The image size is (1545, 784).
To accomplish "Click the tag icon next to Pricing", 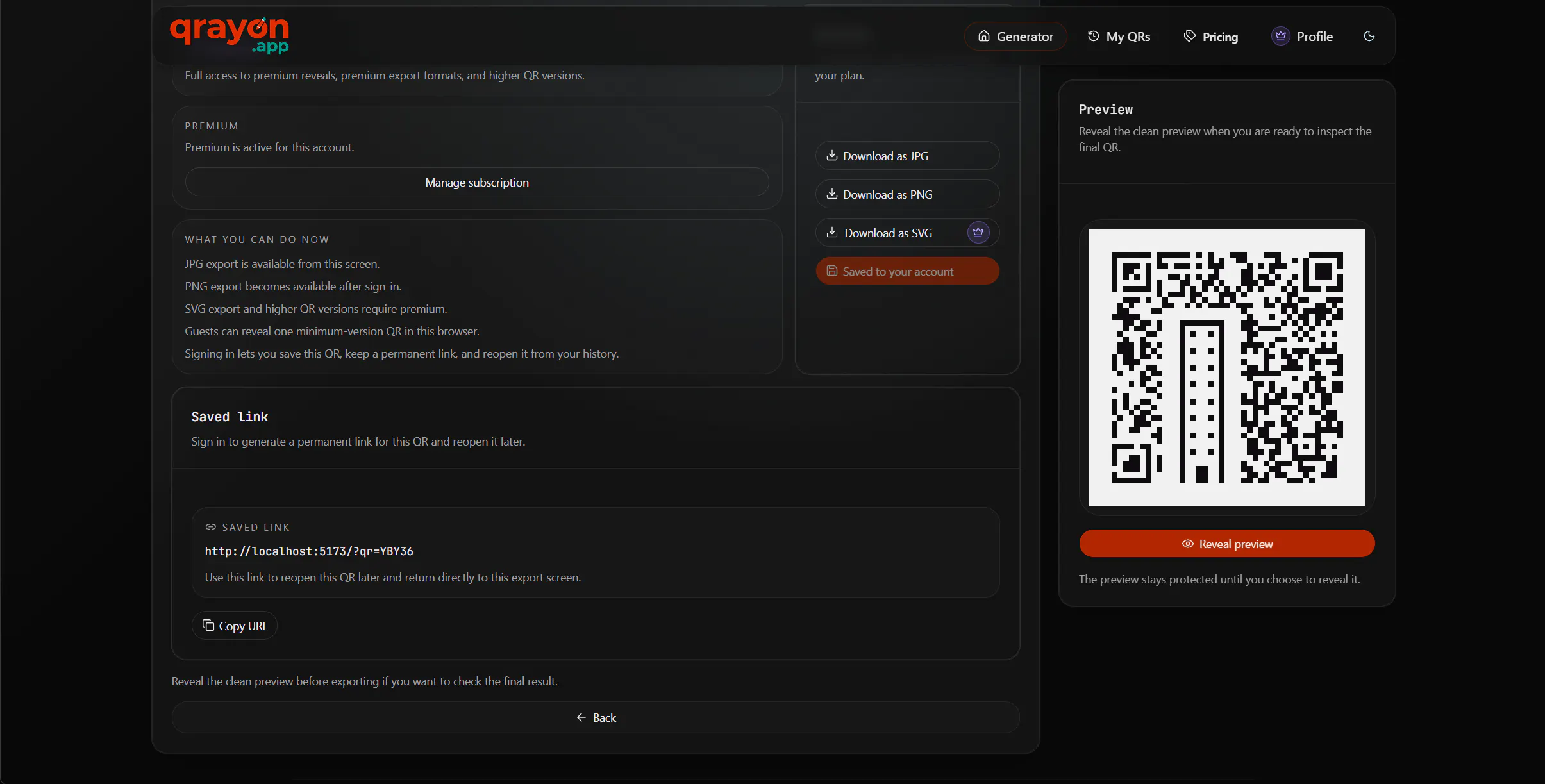I will (x=1190, y=37).
